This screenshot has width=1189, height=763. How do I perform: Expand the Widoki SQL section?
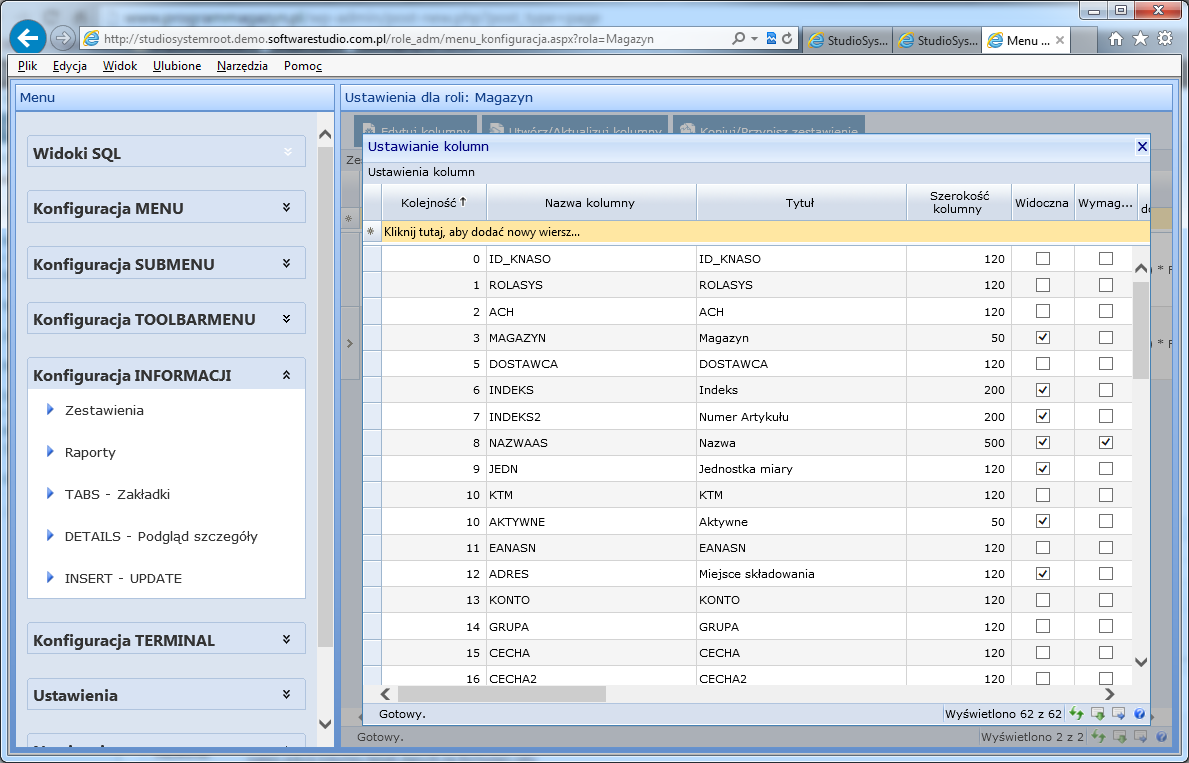(x=287, y=152)
